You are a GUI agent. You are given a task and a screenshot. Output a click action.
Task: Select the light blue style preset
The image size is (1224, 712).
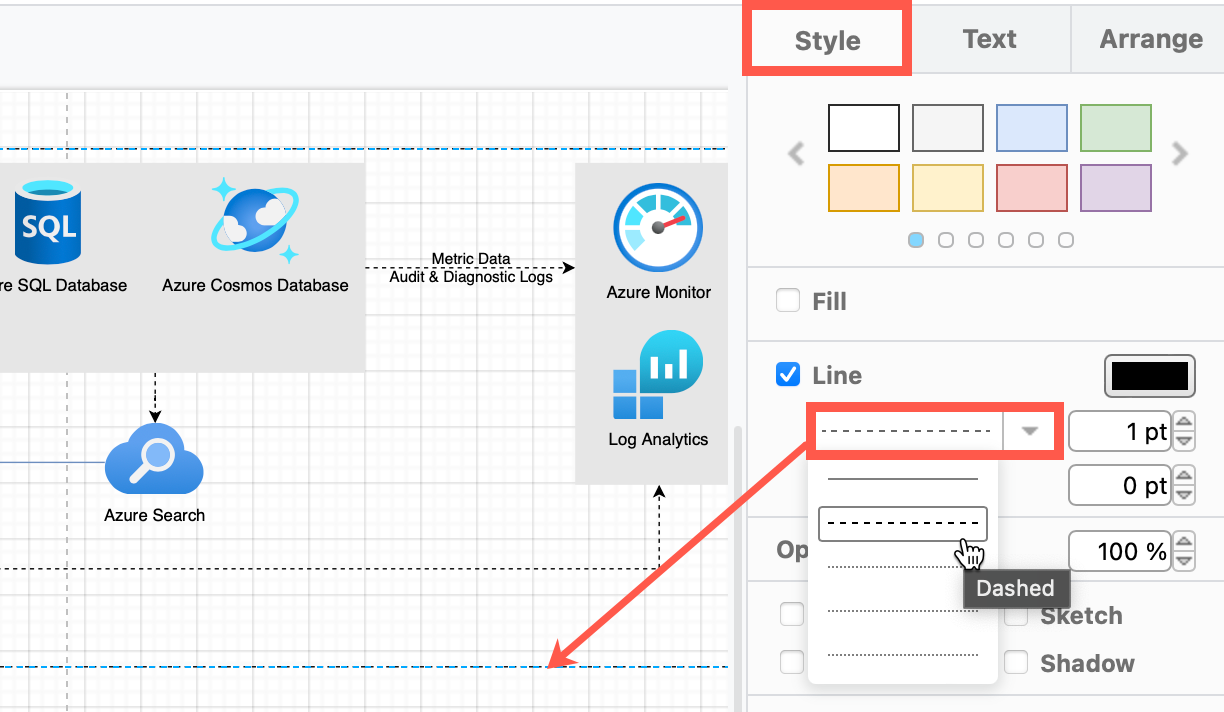pos(1031,127)
